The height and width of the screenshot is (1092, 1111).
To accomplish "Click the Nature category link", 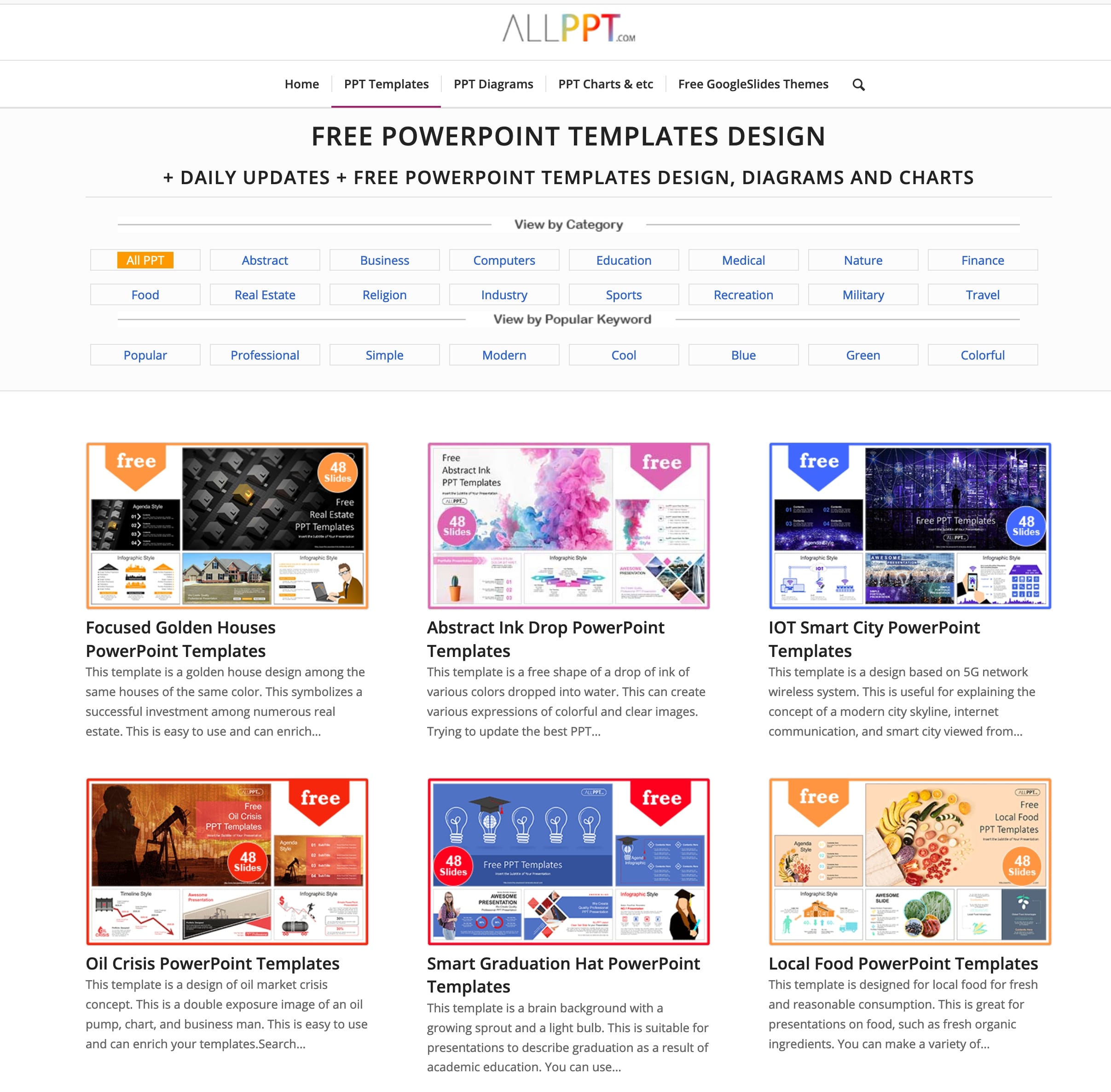I will (862, 260).
